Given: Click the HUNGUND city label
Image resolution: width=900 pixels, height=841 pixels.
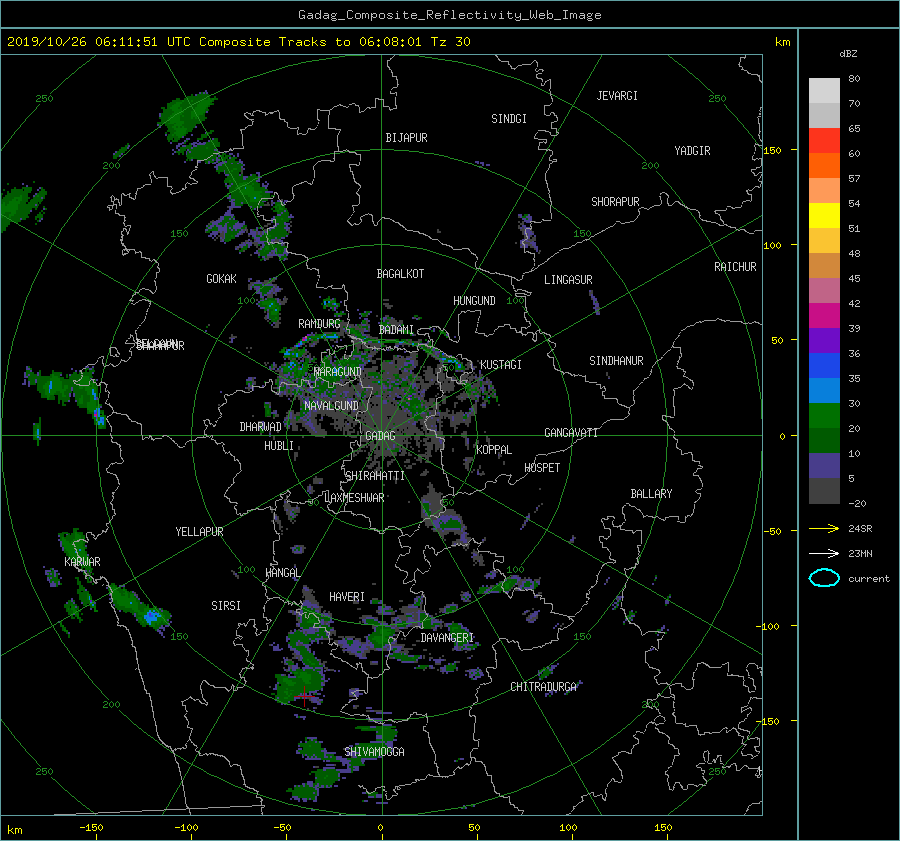Looking at the screenshot, I should (x=474, y=301).
